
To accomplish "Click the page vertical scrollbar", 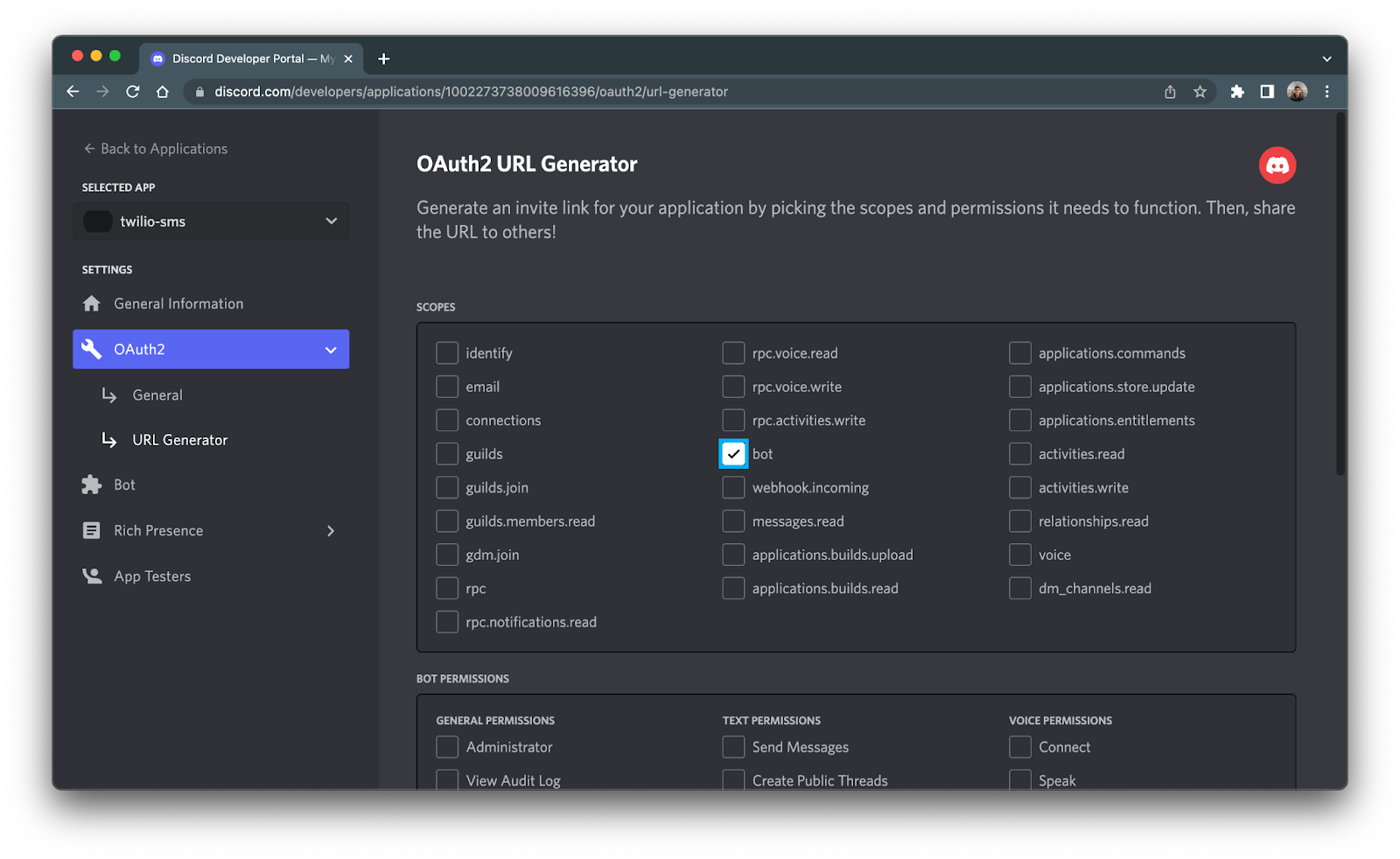I will [x=1340, y=293].
